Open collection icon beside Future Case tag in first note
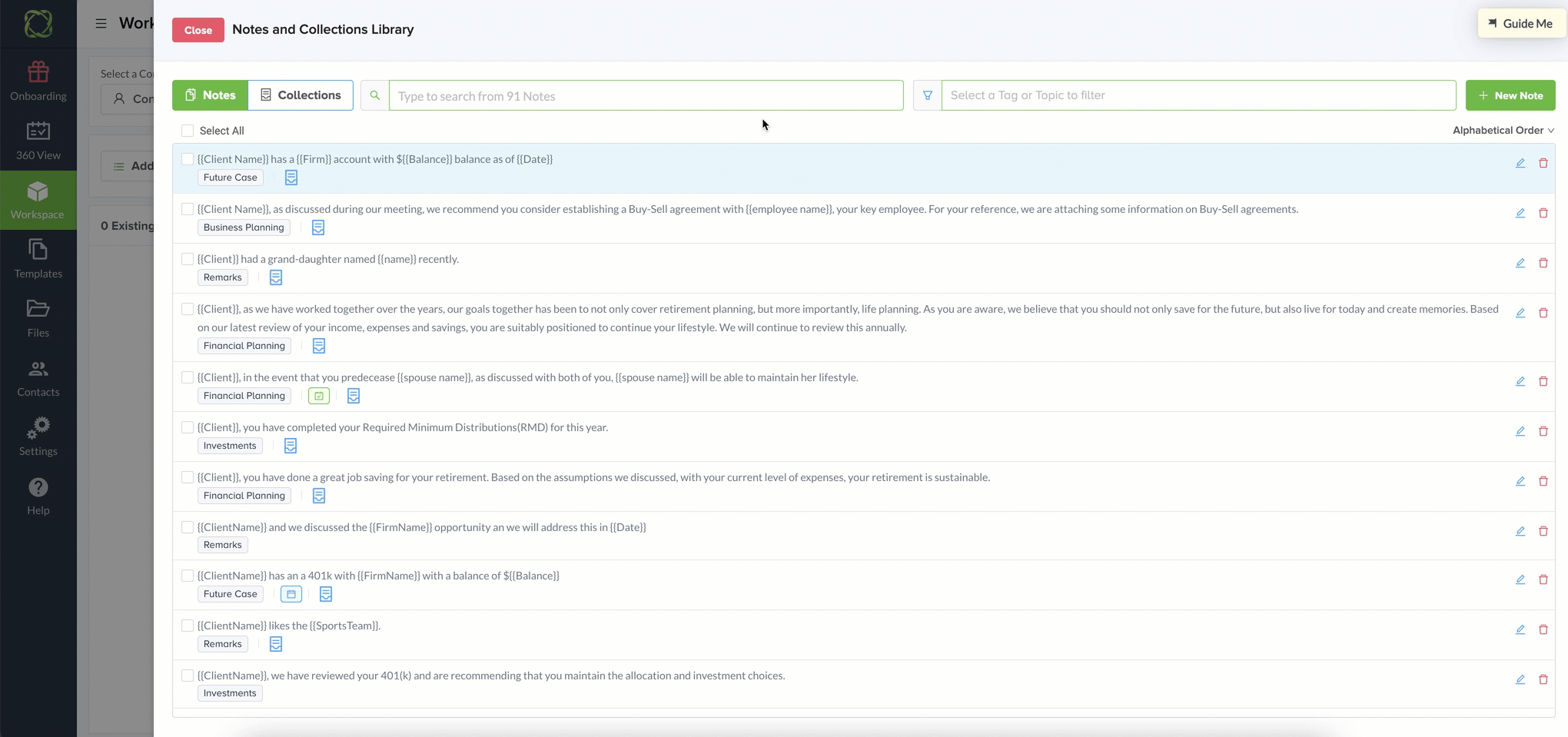Viewport: 1568px width, 737px height. point(291,178)
